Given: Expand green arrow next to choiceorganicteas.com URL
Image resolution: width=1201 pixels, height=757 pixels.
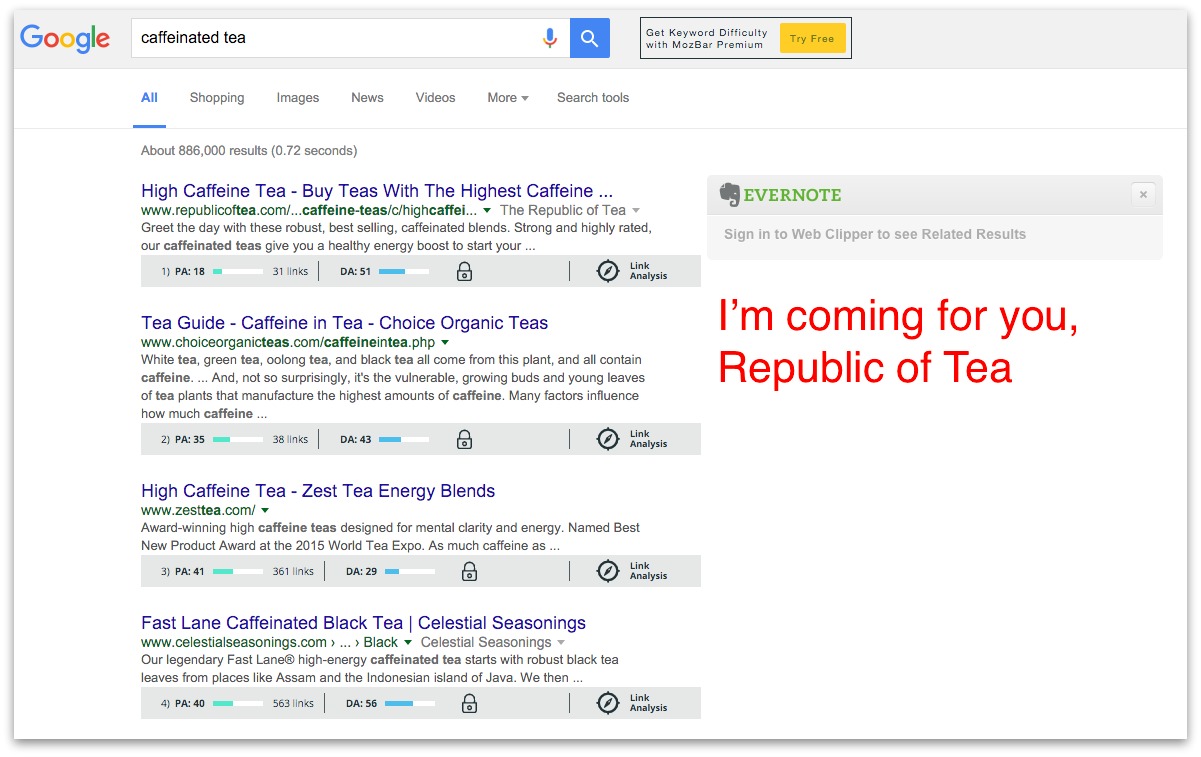Looking at the screenshot, I should [445, 343].
